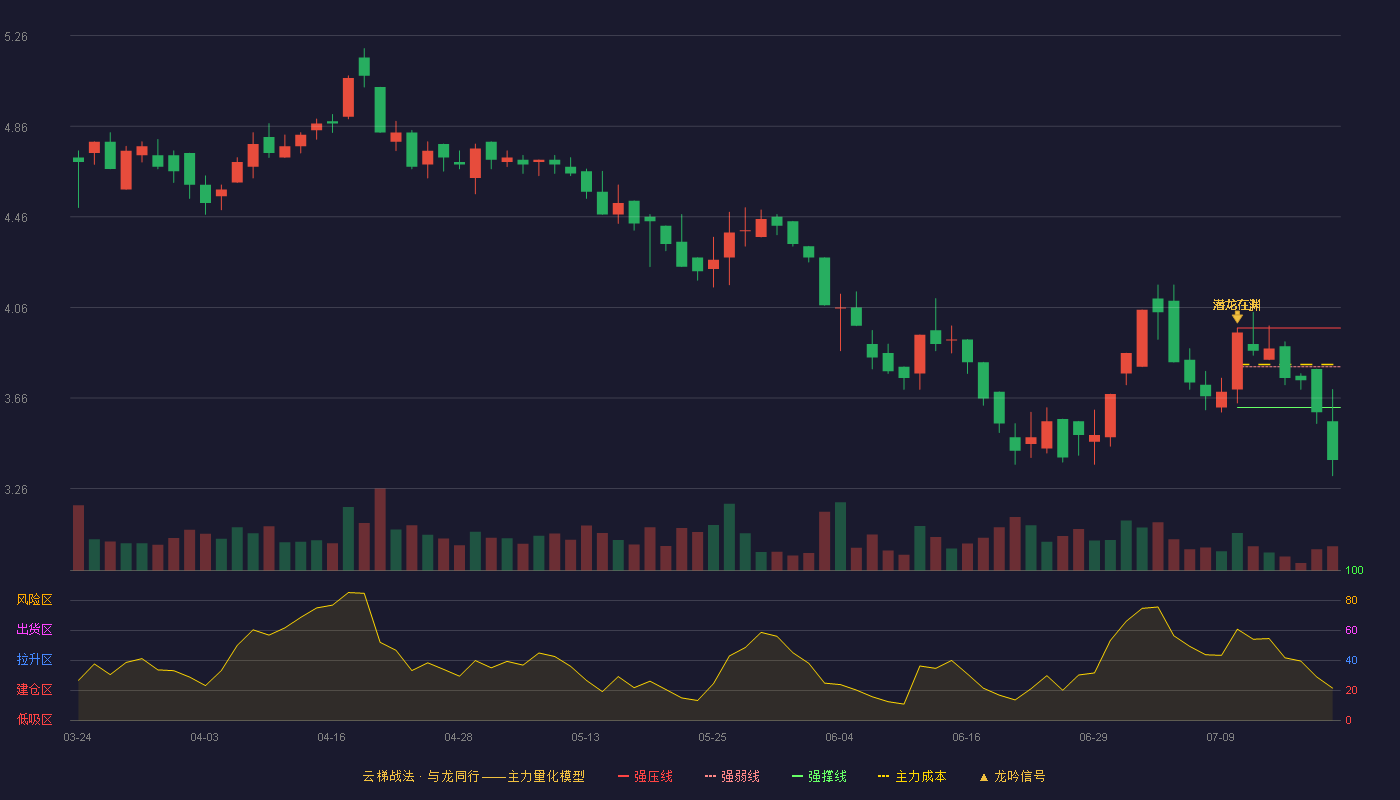Click the 06-29 date axis label

pos(1093,737)
